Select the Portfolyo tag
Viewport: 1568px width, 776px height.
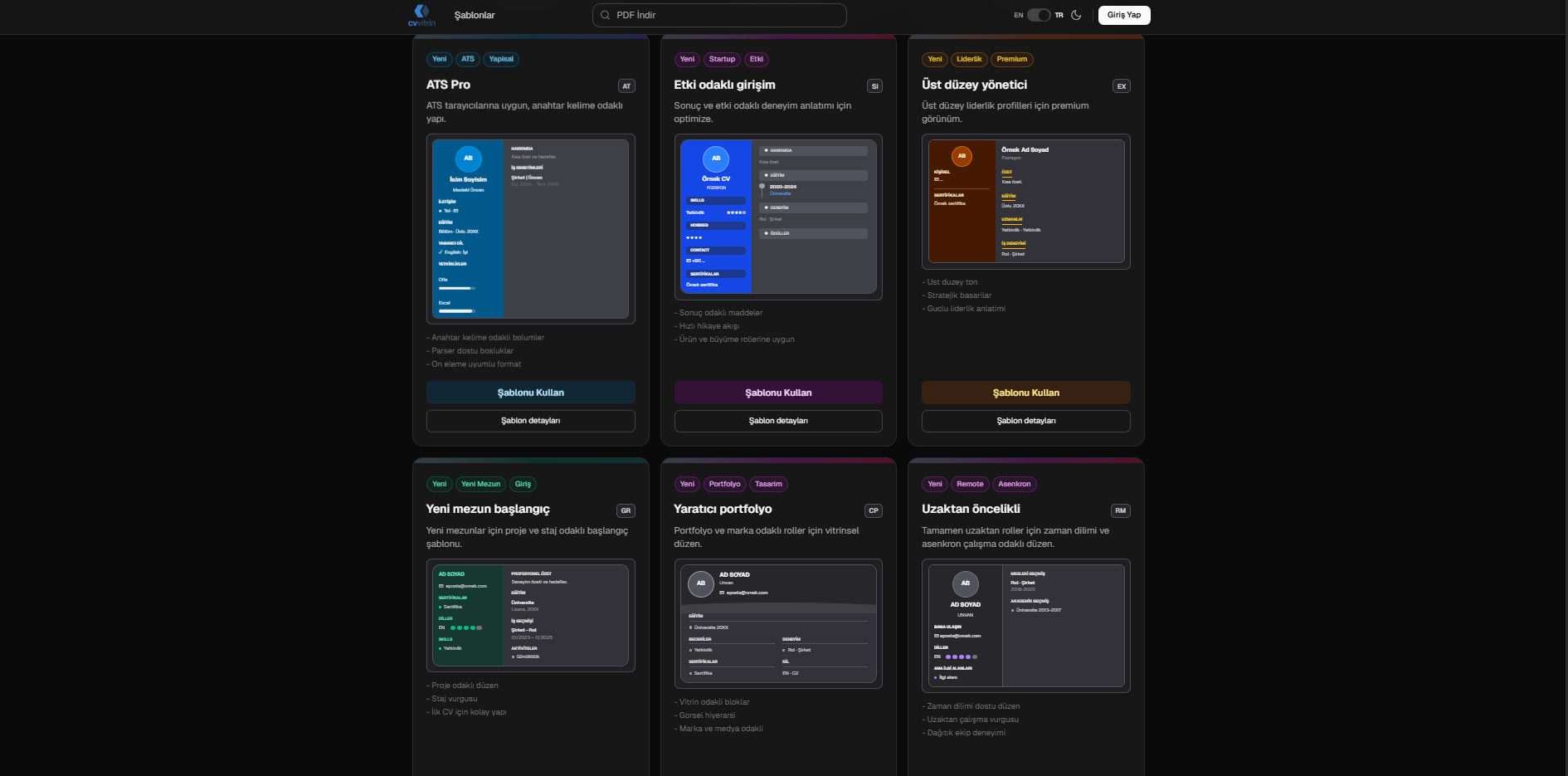pos(725,484)
